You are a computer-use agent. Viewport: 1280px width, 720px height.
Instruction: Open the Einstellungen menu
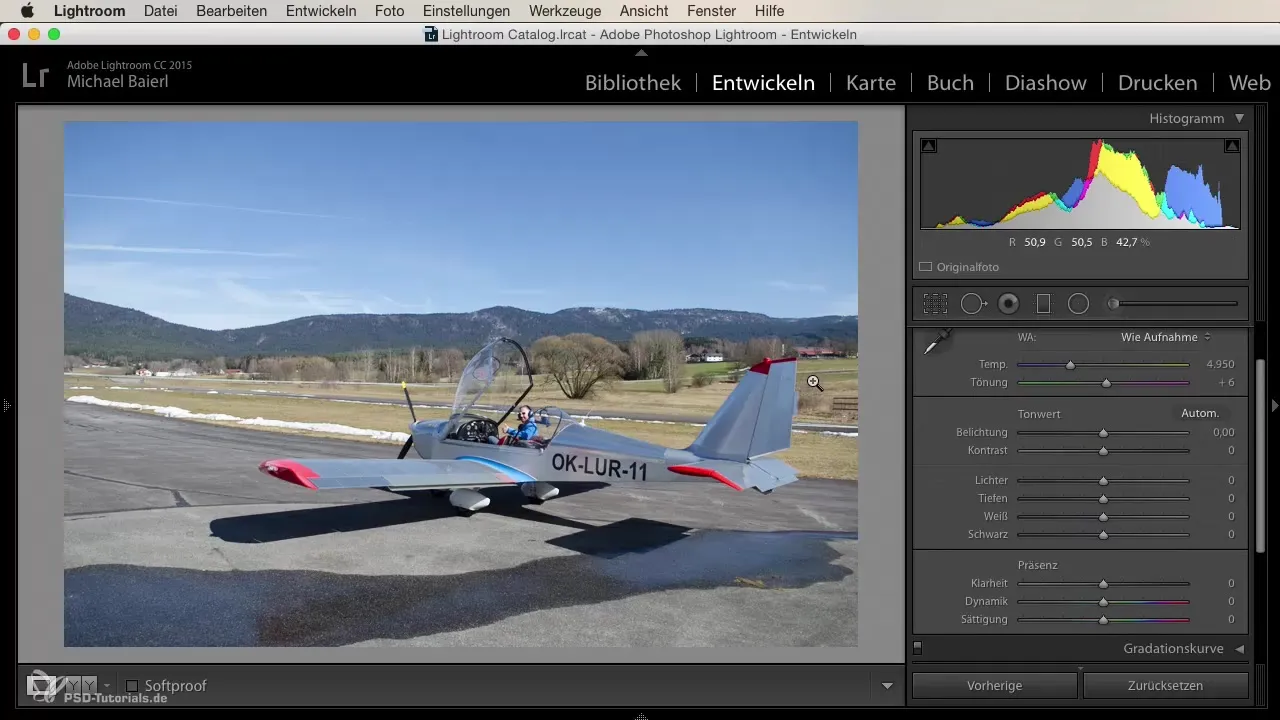tap(466, 11)
